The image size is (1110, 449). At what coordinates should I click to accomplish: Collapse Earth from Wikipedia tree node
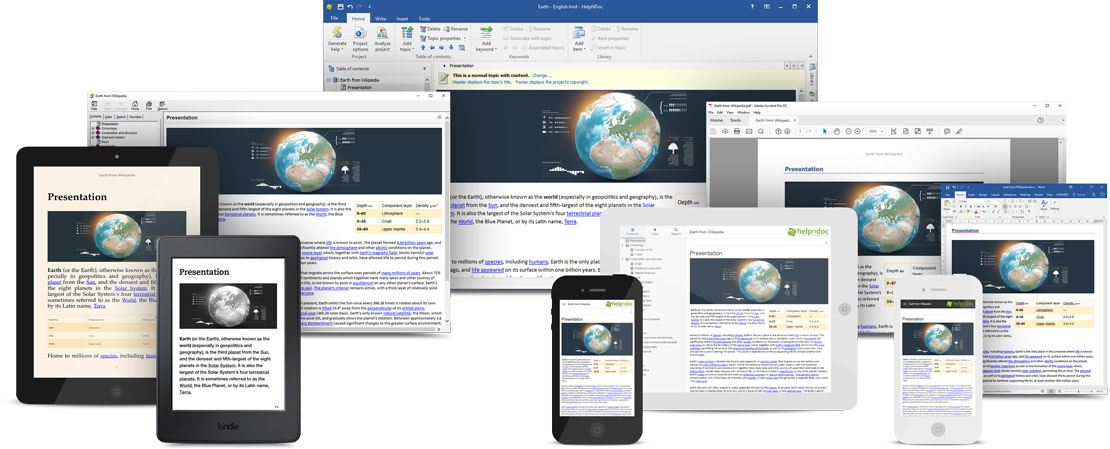[329, 79]
